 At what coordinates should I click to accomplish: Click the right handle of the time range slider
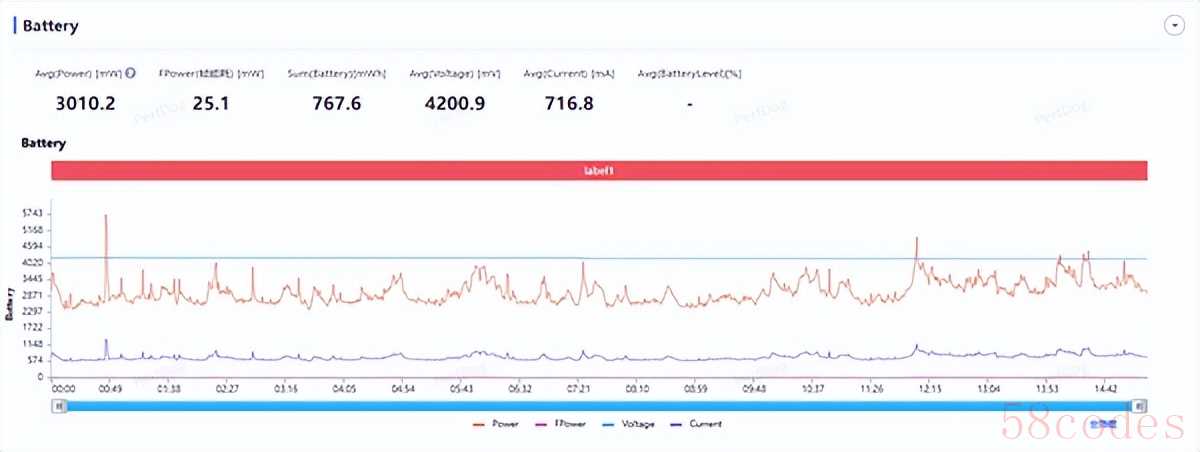pos(1140,405)
